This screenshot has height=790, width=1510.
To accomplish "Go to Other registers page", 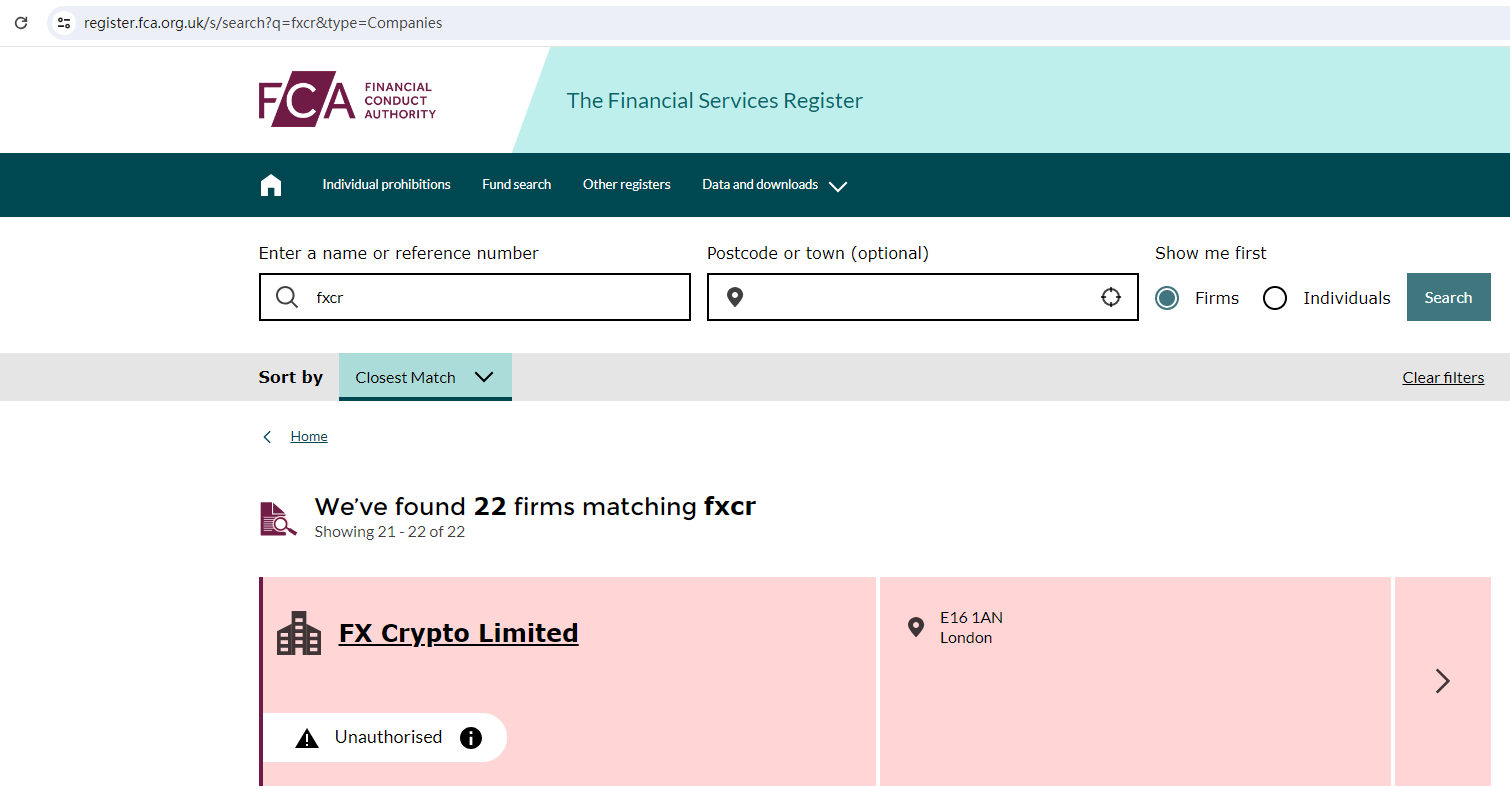I will (626, 185).
